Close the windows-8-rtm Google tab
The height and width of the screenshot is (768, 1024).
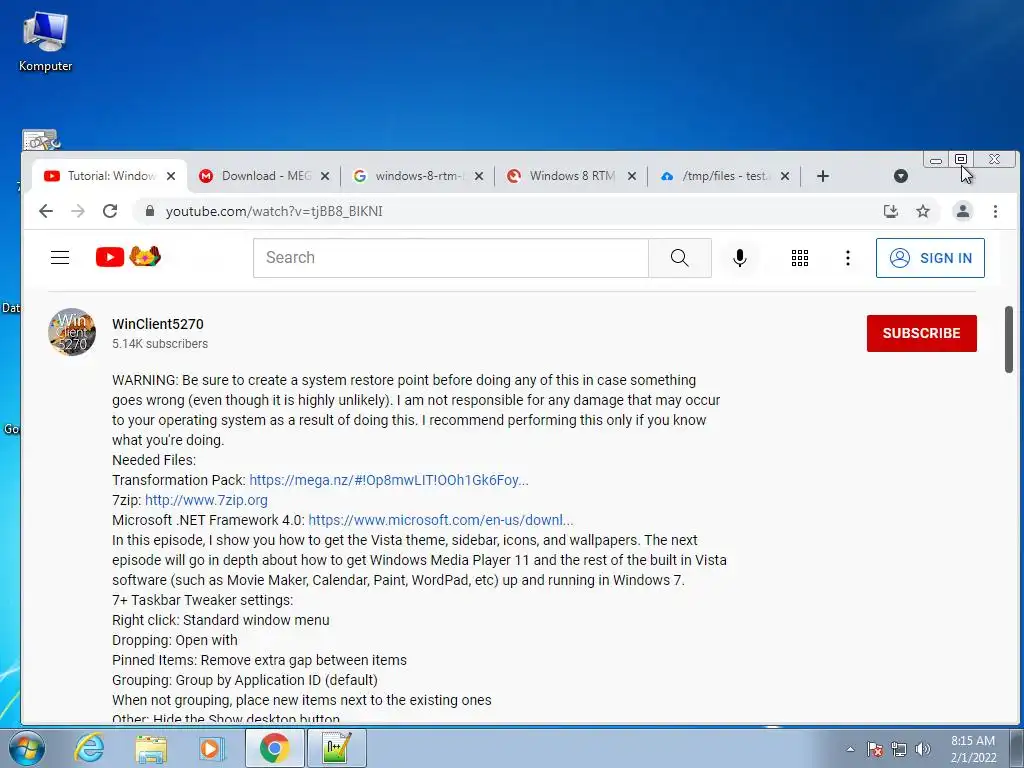coord(479,176)
